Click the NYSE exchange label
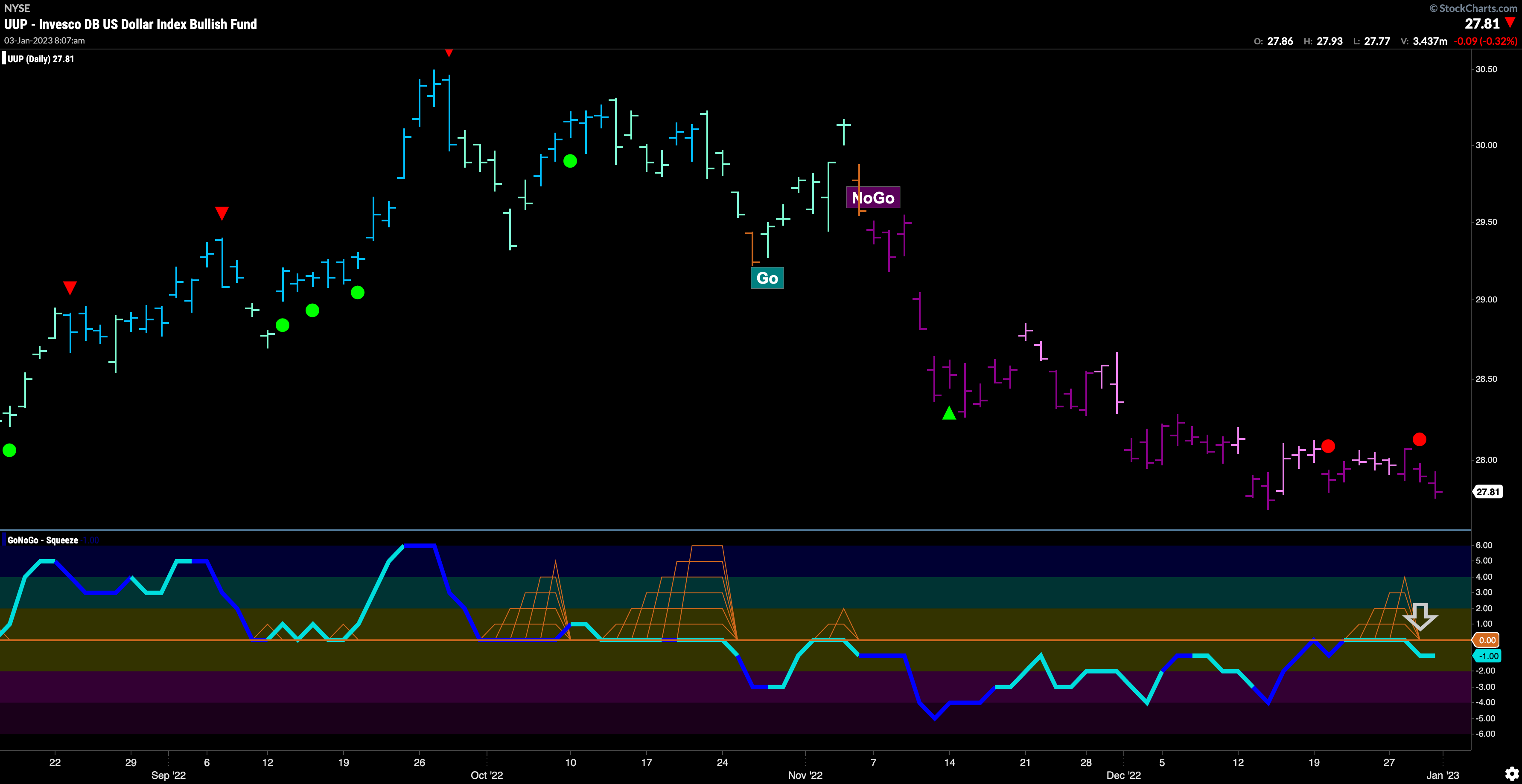Image resolution: width=1522 pixels, height=784 pixels. click(x=17, y=8)
